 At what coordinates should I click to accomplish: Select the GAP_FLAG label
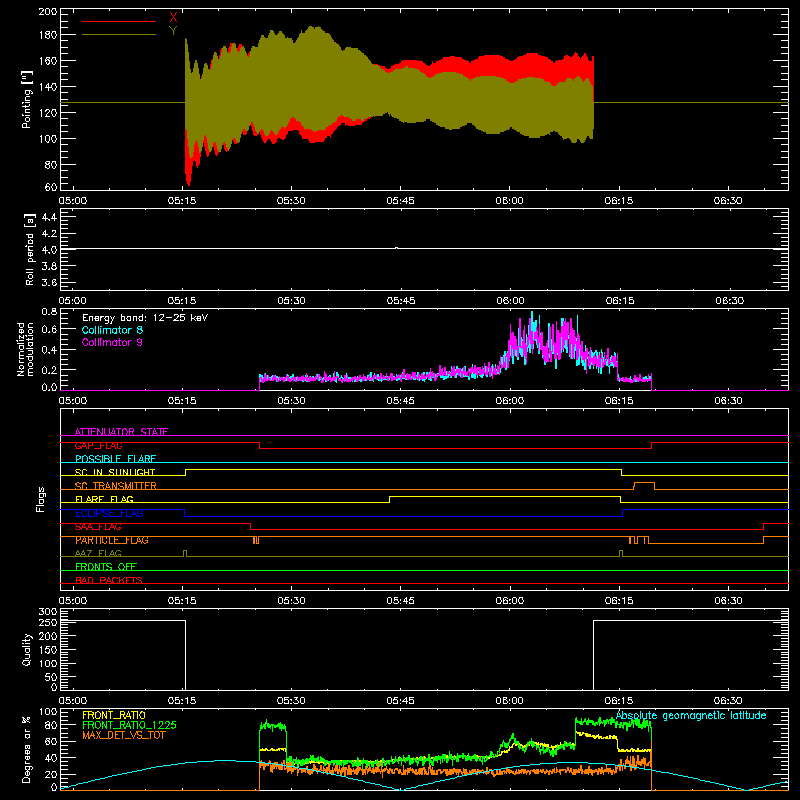[98, 445]
